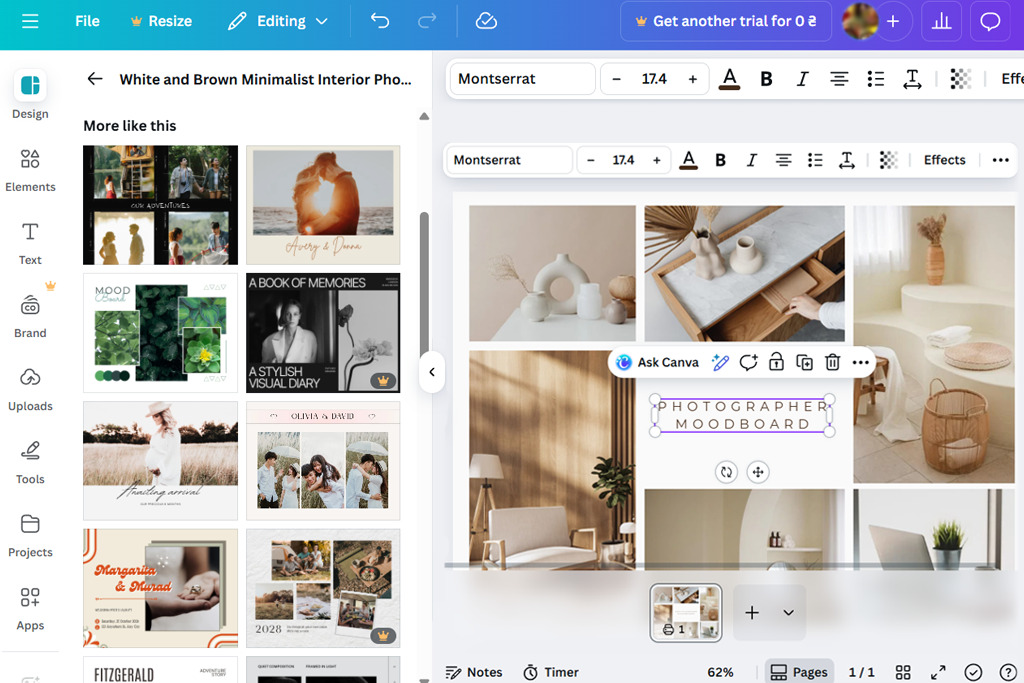Open the user profile avatar
This screenshot has width=1024, height=683.
859,21
